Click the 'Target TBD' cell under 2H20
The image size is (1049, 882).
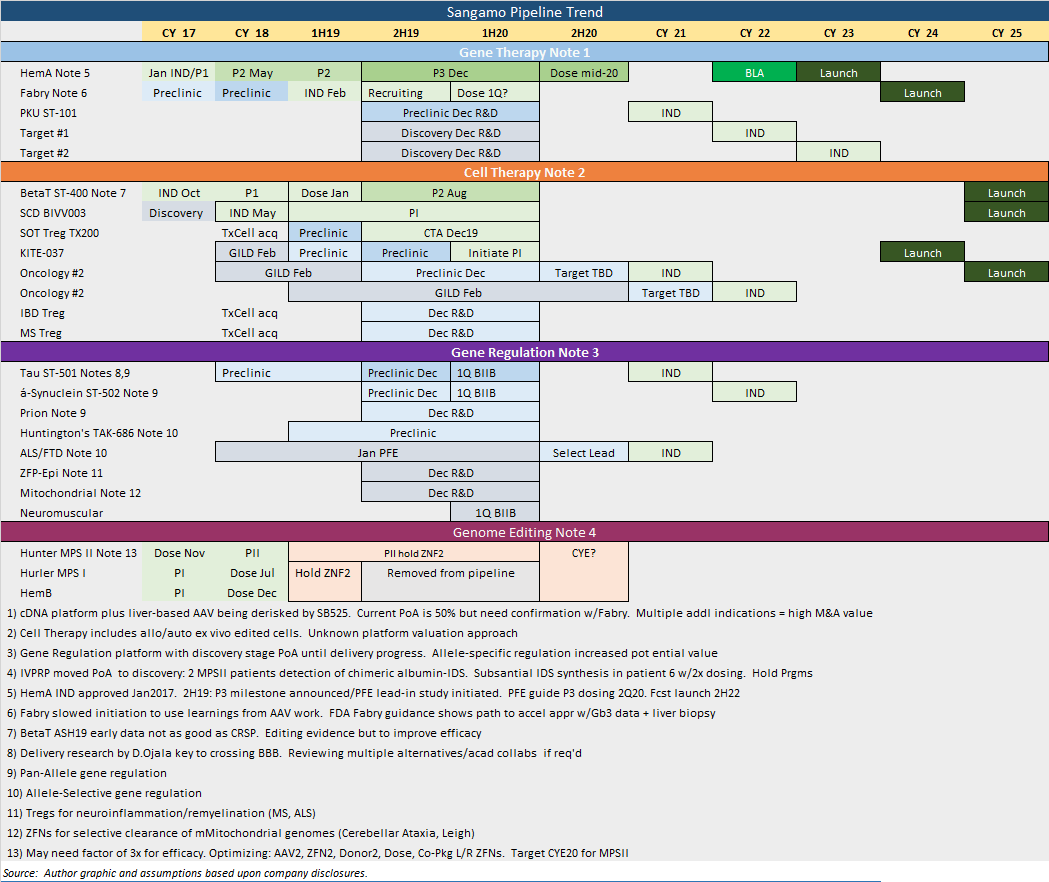[584, 273]
